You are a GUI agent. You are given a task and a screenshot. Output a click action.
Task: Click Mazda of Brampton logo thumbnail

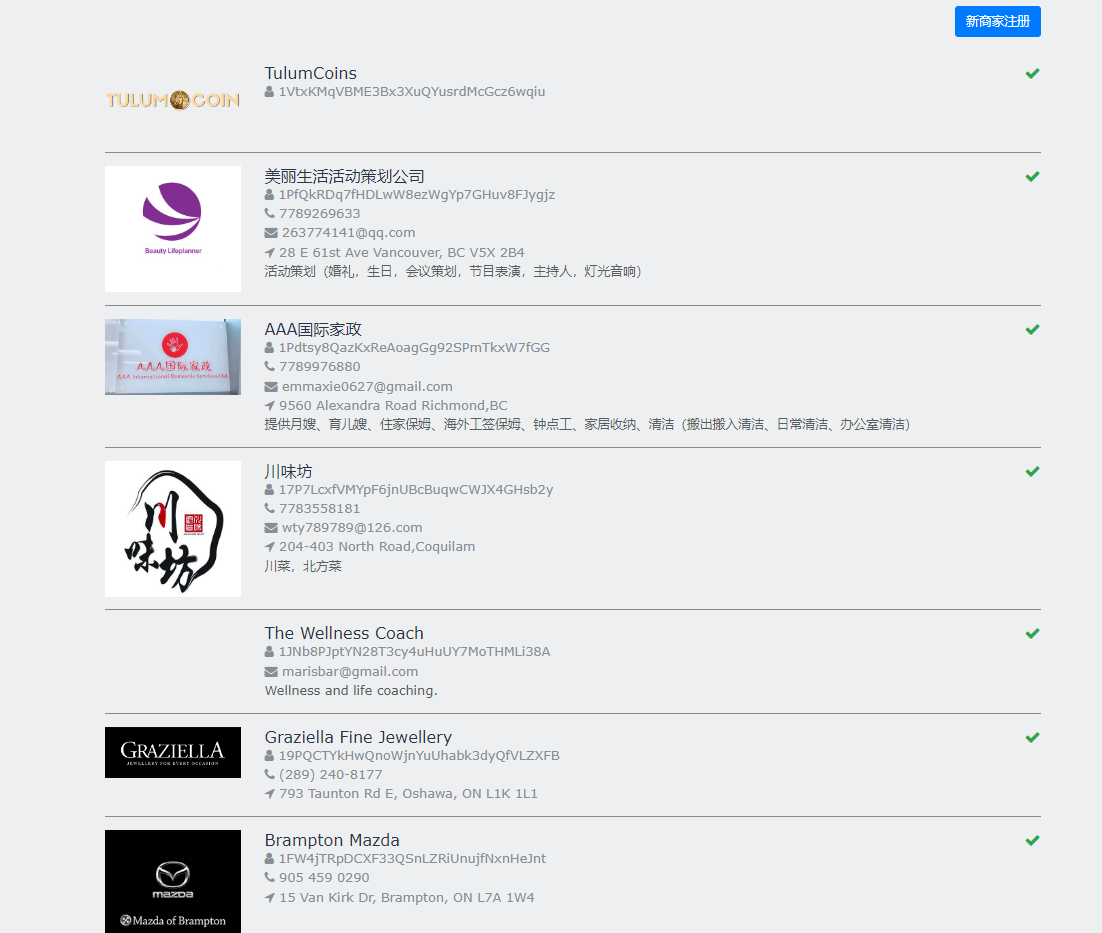point(173,882)
